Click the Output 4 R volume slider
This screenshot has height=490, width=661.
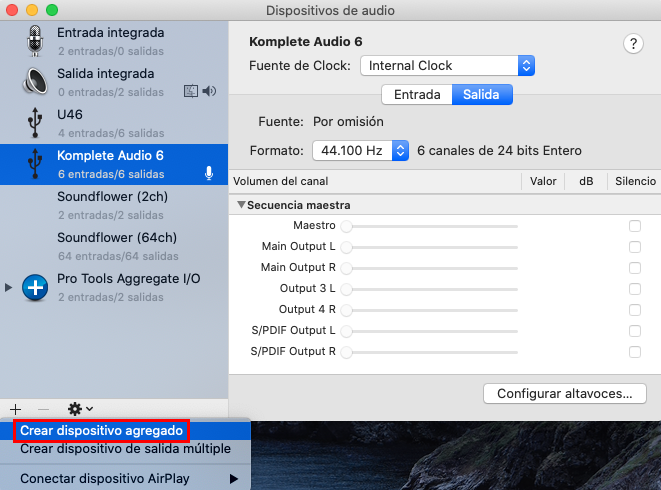[429, 310]
